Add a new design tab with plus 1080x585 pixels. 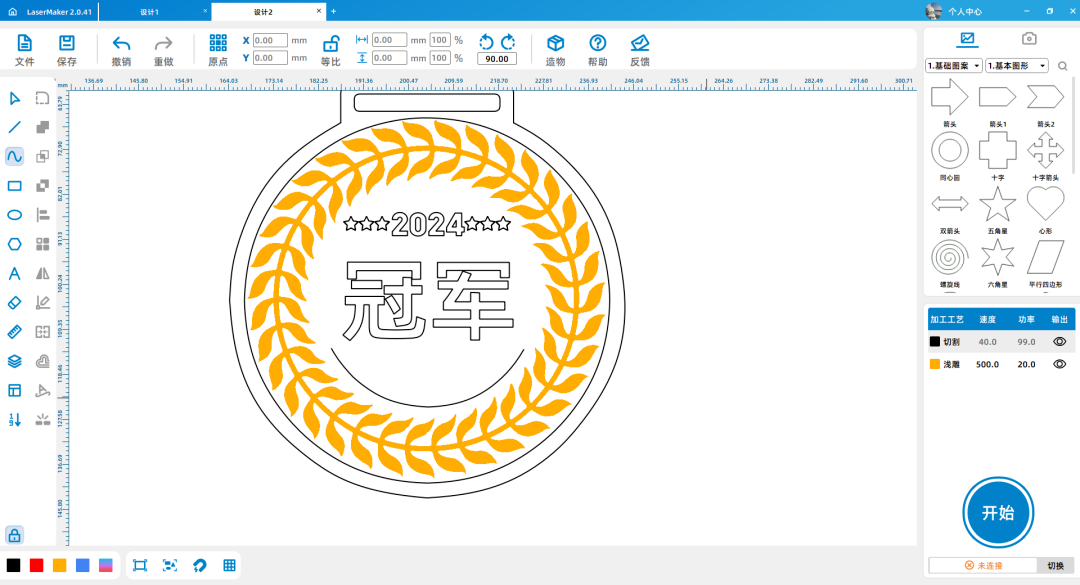(x=333, y=11)
